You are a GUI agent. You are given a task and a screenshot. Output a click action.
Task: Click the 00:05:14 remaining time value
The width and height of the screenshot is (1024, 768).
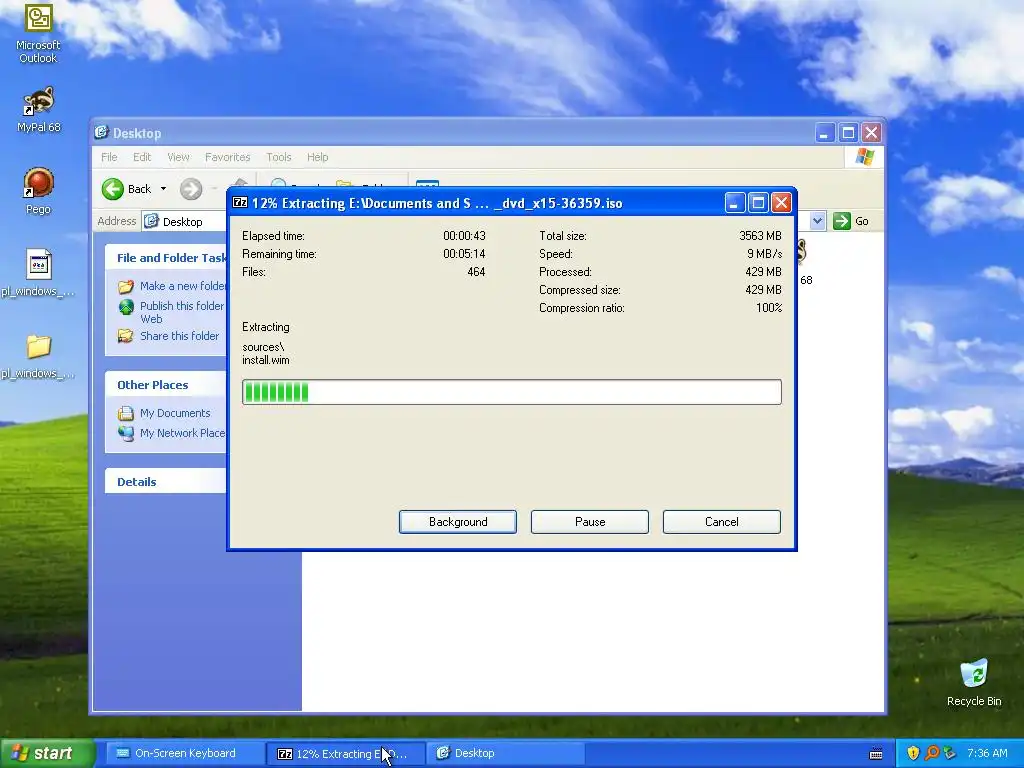(x=464, y=253)
